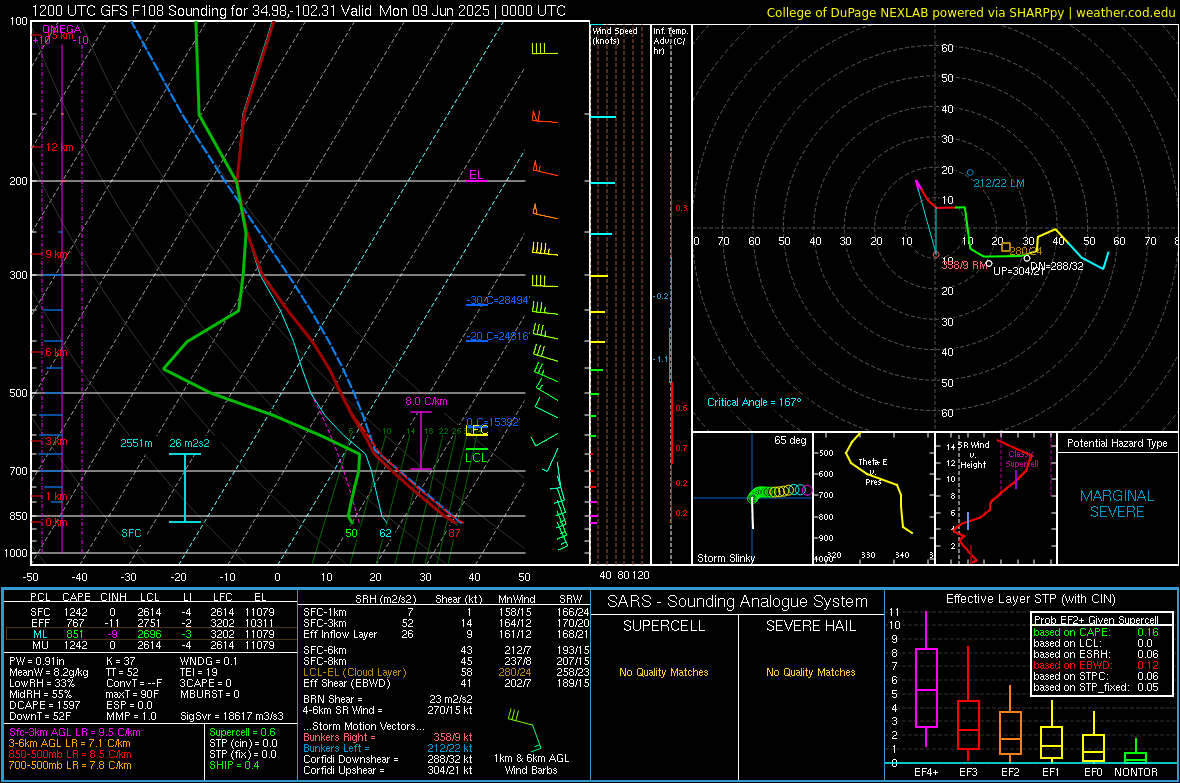The width and height of the screenshot is (1180, 783).
Task: Click the yellow LFC label on the skew-T
Action: pyautogui.click(x=476, y=430)
